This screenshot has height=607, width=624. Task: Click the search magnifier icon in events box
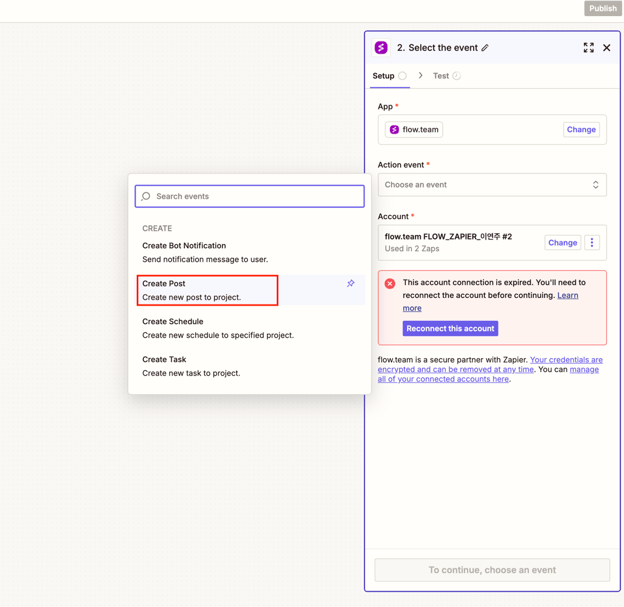146,196
